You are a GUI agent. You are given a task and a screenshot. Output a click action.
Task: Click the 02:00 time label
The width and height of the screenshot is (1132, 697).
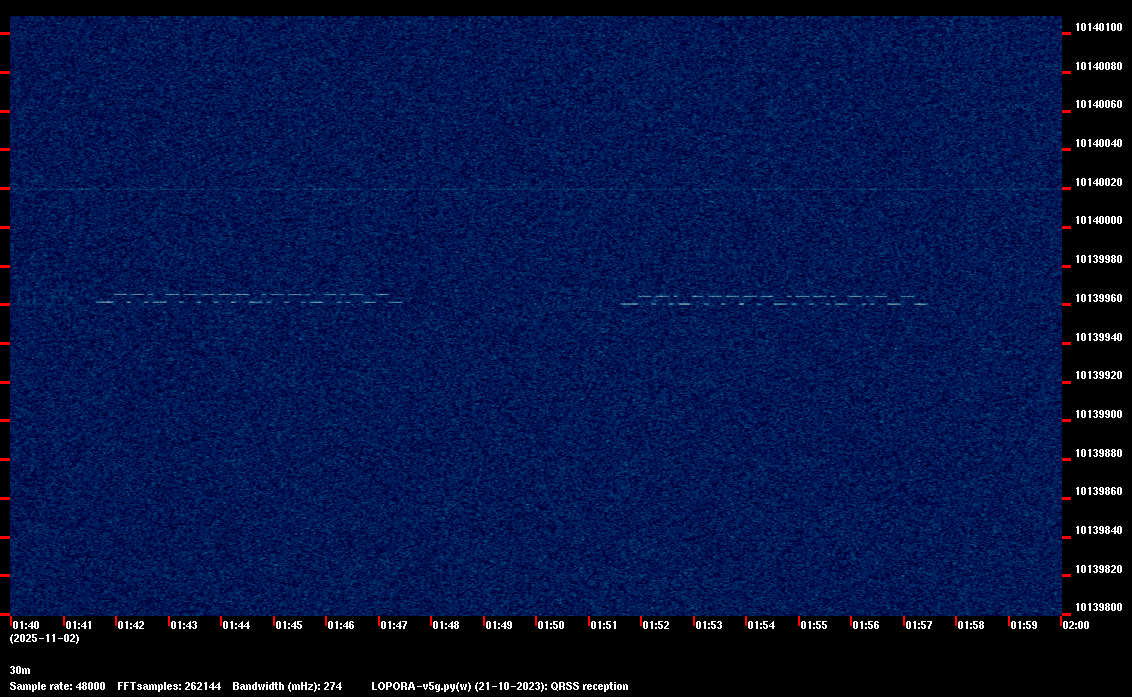pyautogui.click(x=1076, y=625)
